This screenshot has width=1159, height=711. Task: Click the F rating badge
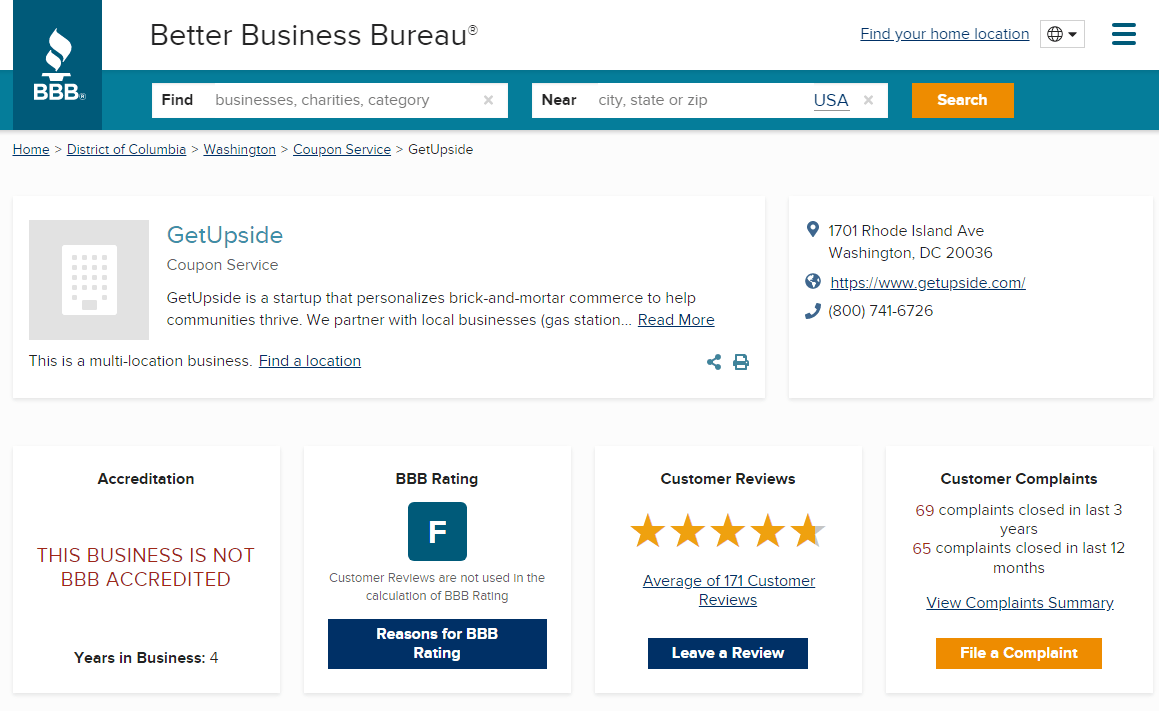[438, 531]
